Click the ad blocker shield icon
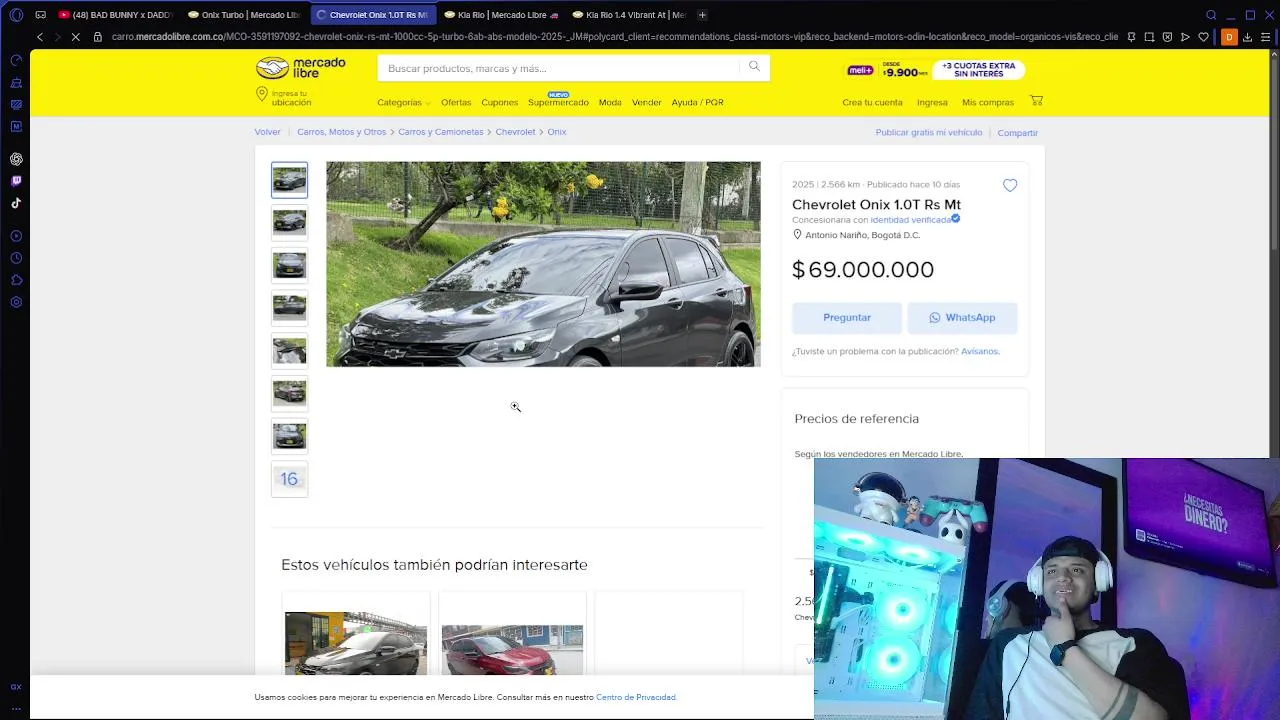The height and width of the screenshot is (720, 1280). pos(1167,37)
